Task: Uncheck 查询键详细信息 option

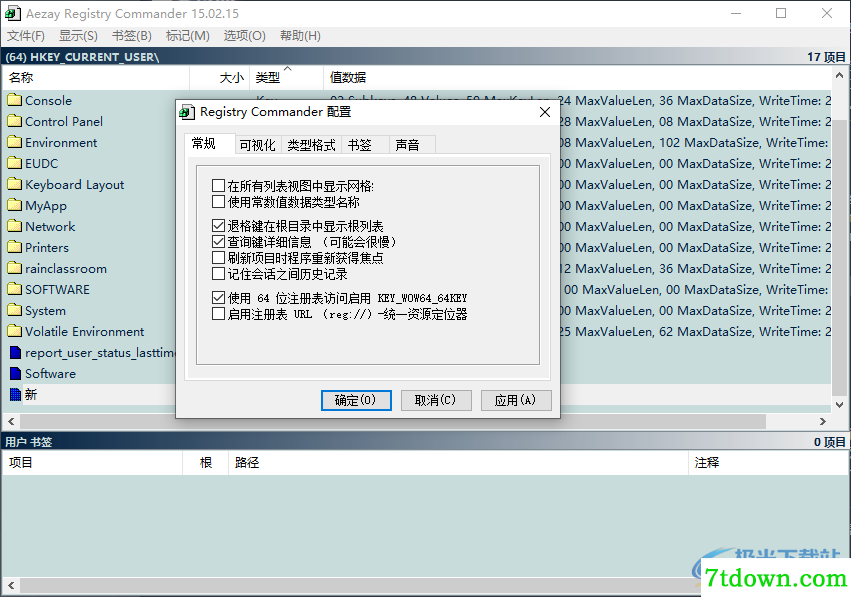Action: (x=218, y=242)
